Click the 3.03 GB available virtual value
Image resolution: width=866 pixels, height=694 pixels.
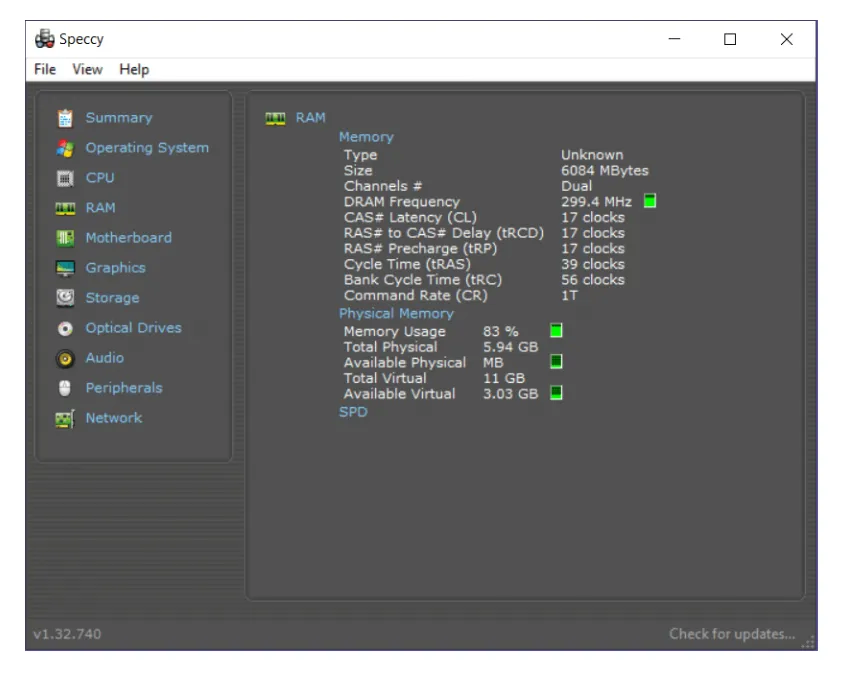pyautogui.click(x=510, y=394)
